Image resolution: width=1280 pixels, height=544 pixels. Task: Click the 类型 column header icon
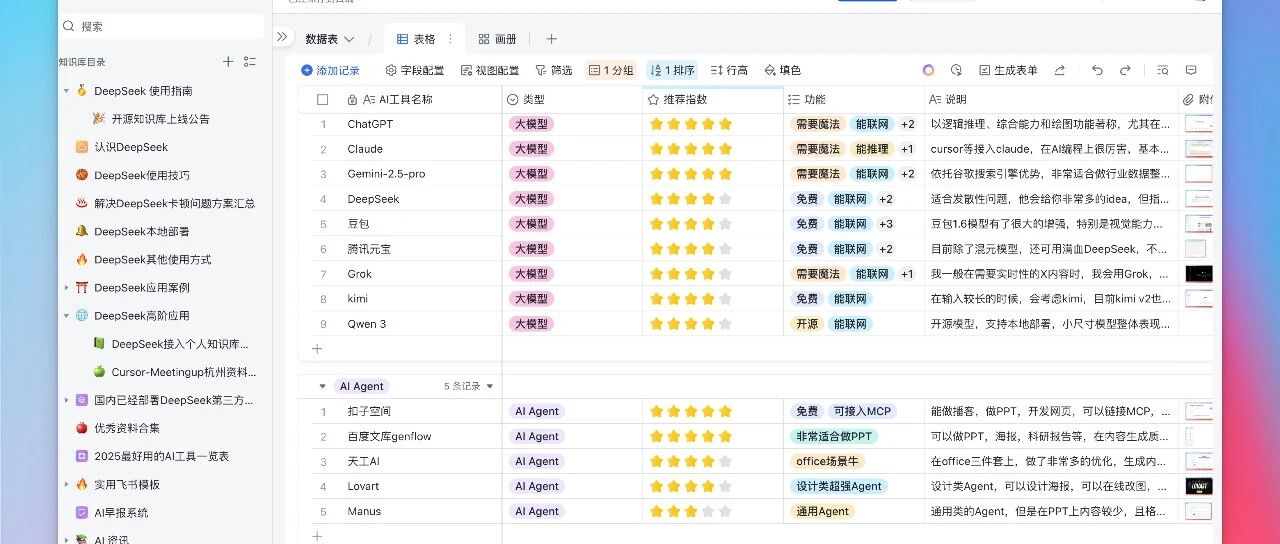[513, 100]
